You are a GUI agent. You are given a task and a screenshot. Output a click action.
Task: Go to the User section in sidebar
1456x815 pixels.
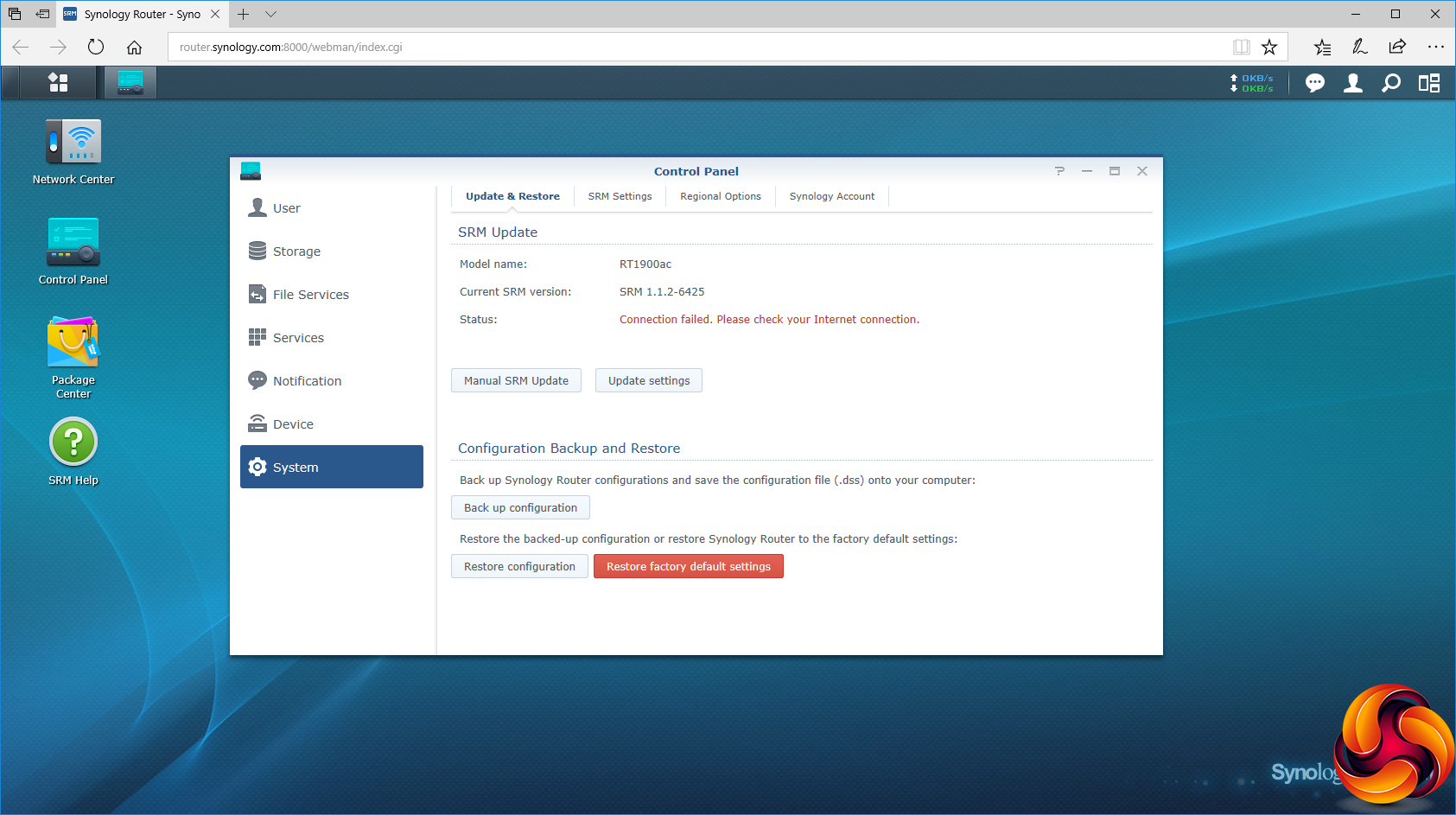(332, 208)
